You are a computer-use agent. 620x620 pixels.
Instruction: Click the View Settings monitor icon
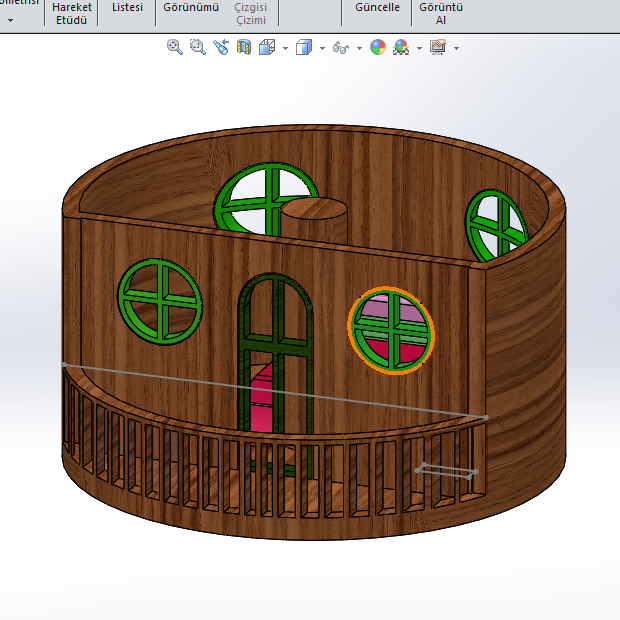[x=438, y=47]
